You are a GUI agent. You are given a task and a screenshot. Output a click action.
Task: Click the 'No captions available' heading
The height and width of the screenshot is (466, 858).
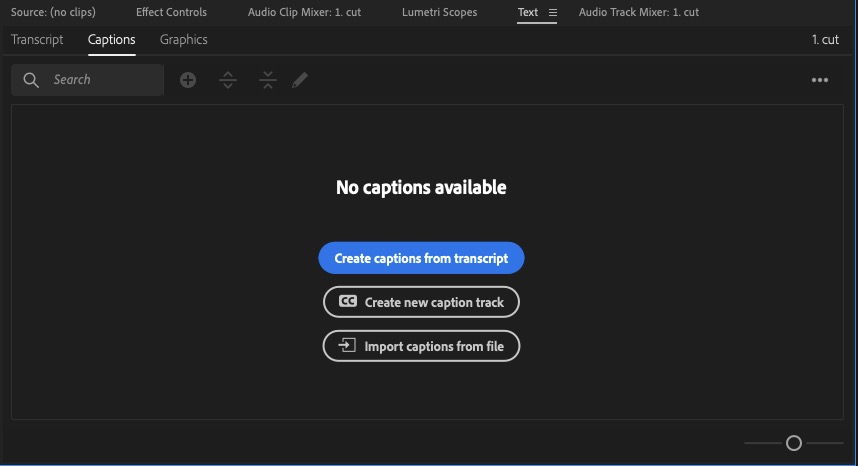tap(421, 188)
